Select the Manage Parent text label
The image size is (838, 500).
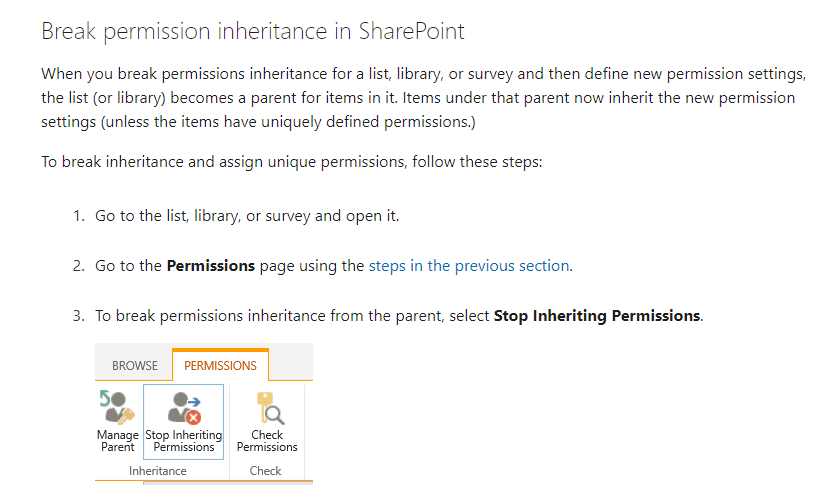point(118,441)
